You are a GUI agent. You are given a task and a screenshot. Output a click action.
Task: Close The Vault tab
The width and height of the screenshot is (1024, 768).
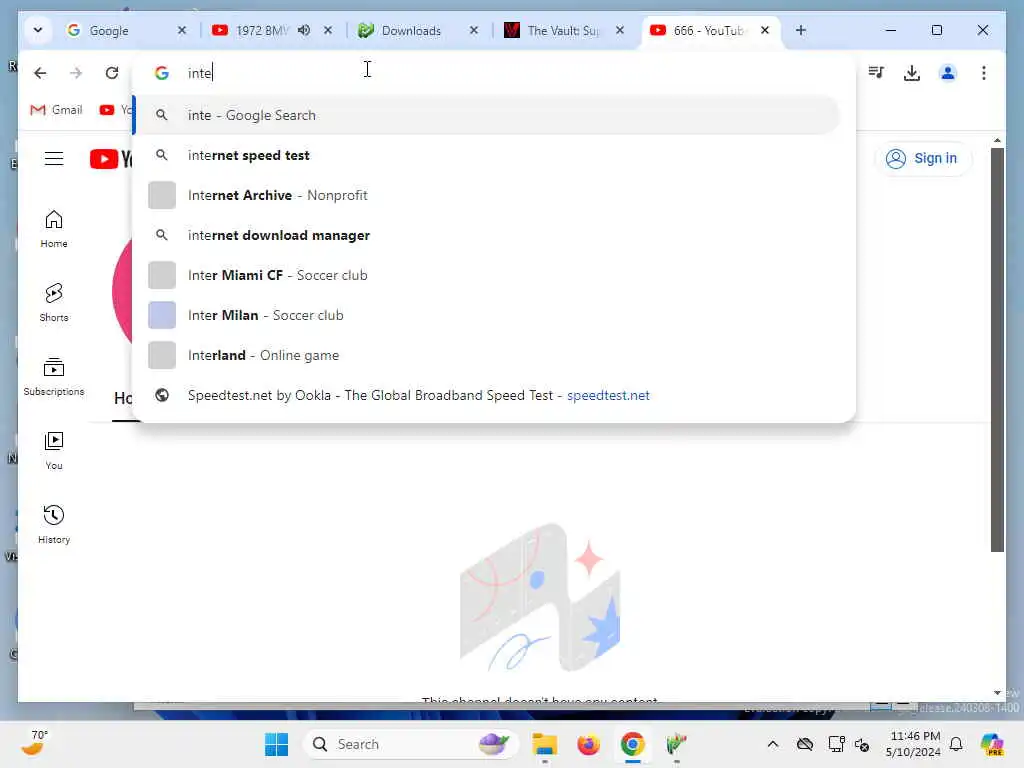coord(620,30)
